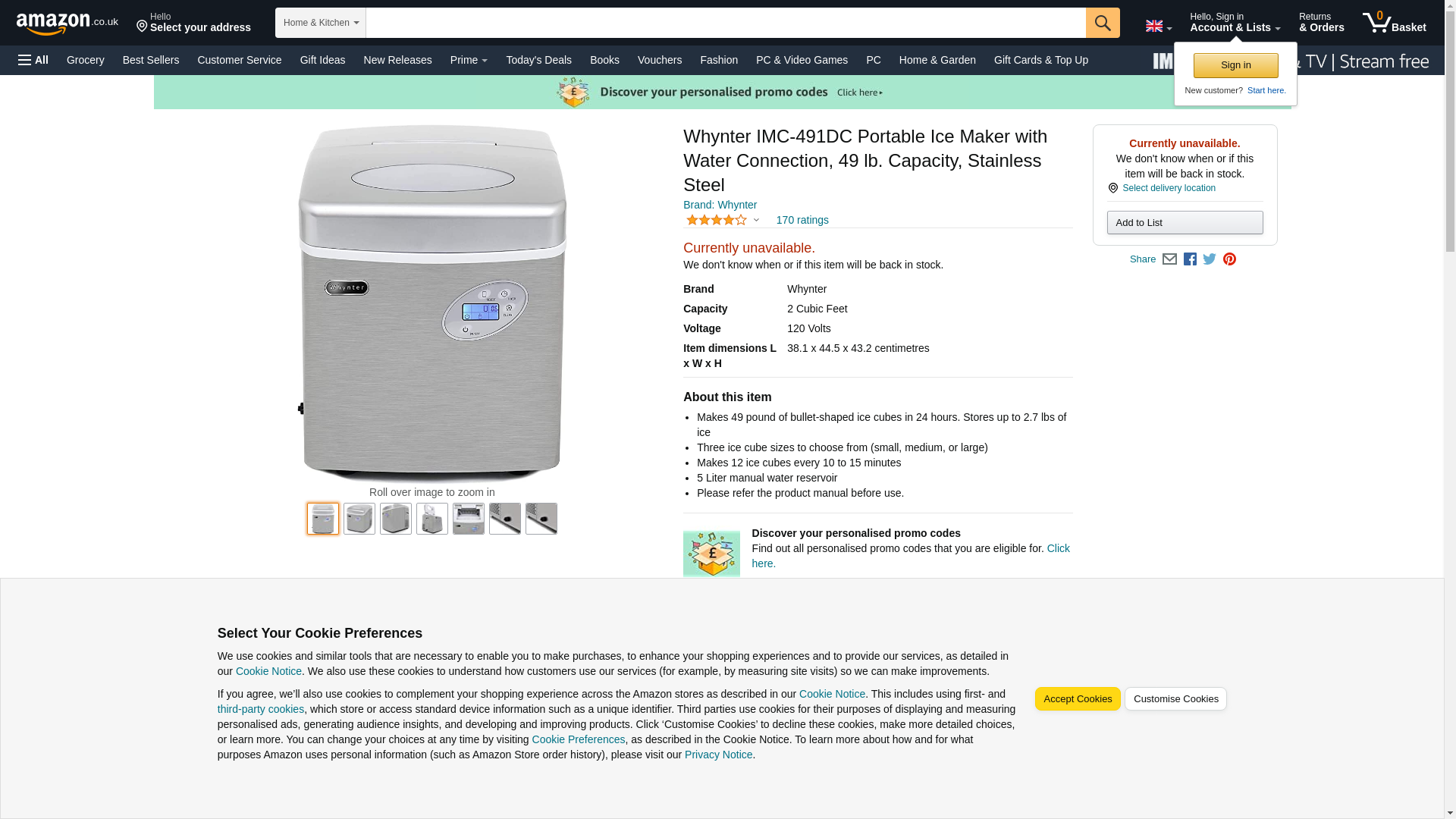Open the 170 ratings link
The width and height of the screenshot is (1456, 819).
tap(802, 221)
